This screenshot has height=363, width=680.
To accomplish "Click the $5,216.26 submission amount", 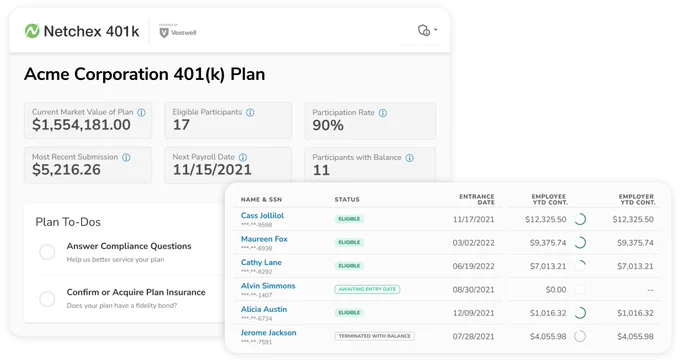I will (66, 170).
